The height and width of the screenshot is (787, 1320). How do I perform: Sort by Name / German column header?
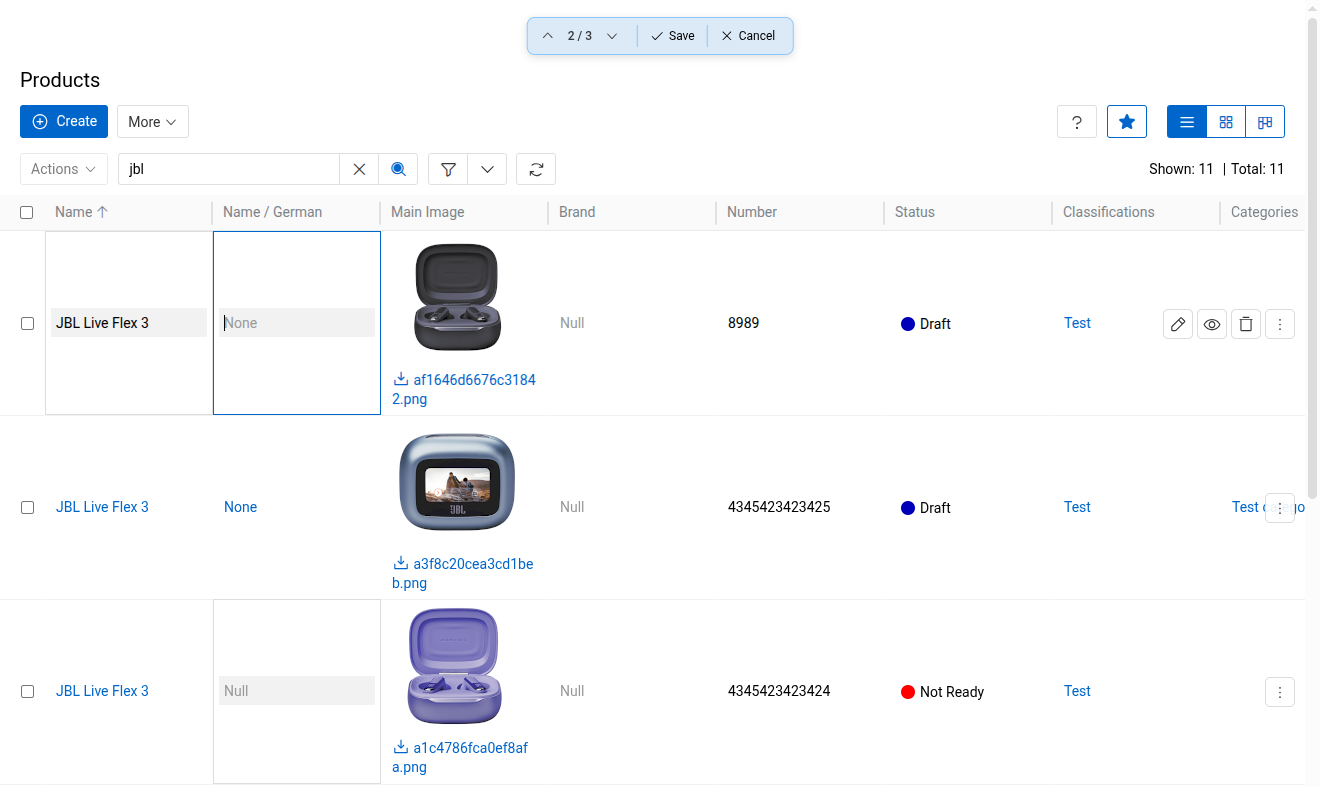pos(272,212)
